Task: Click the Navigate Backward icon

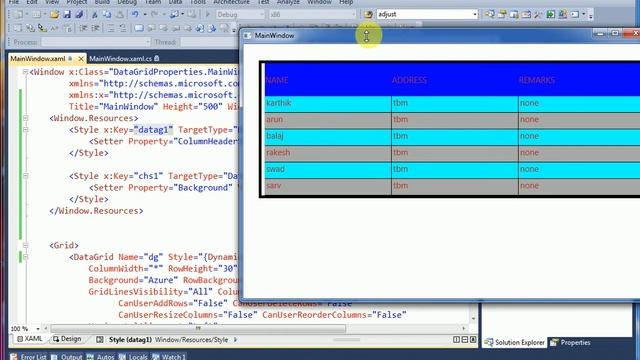Action: point(174,14)
